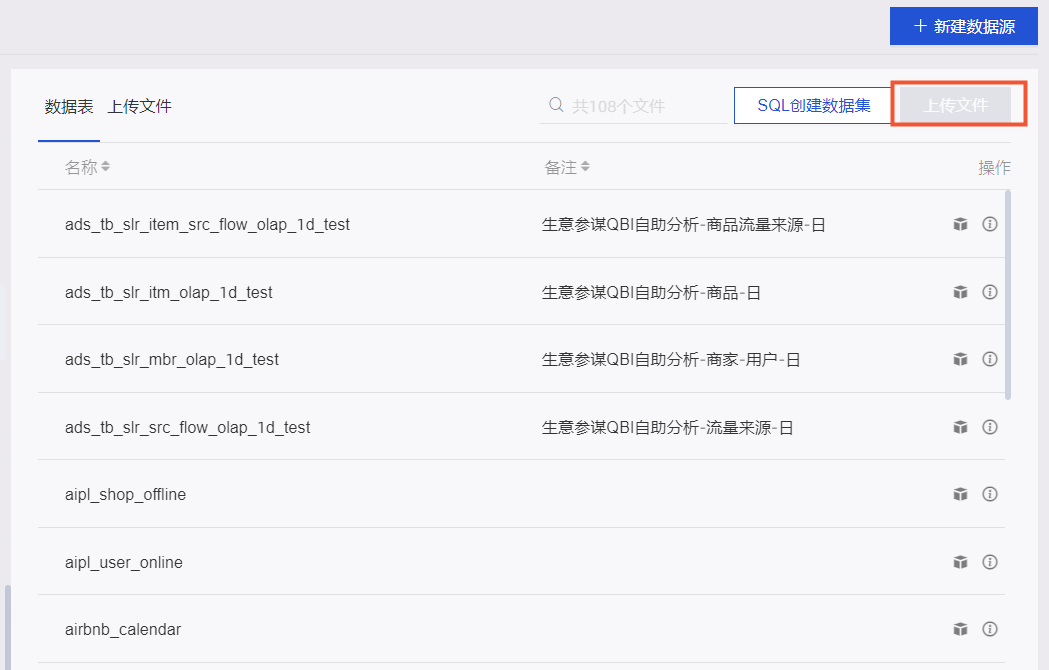Switch to the 上传文件 tab
The width and height of the screenshot is (1049, 670).
point(139,106)
